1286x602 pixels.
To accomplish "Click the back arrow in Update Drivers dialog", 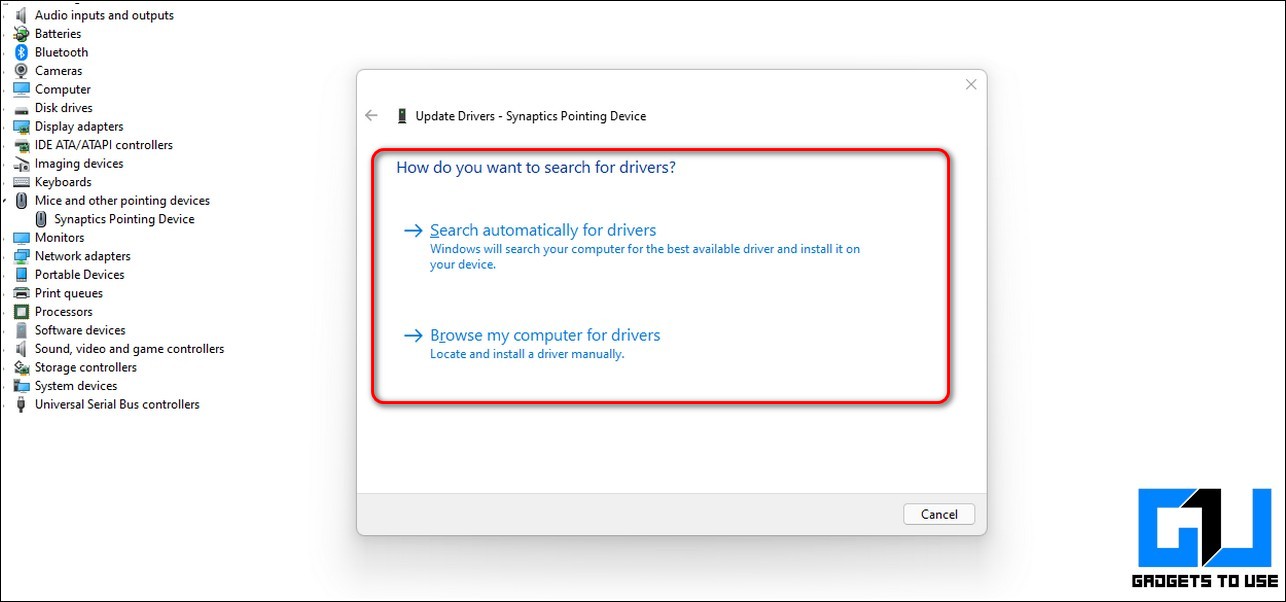I will (x=372, y=116).
